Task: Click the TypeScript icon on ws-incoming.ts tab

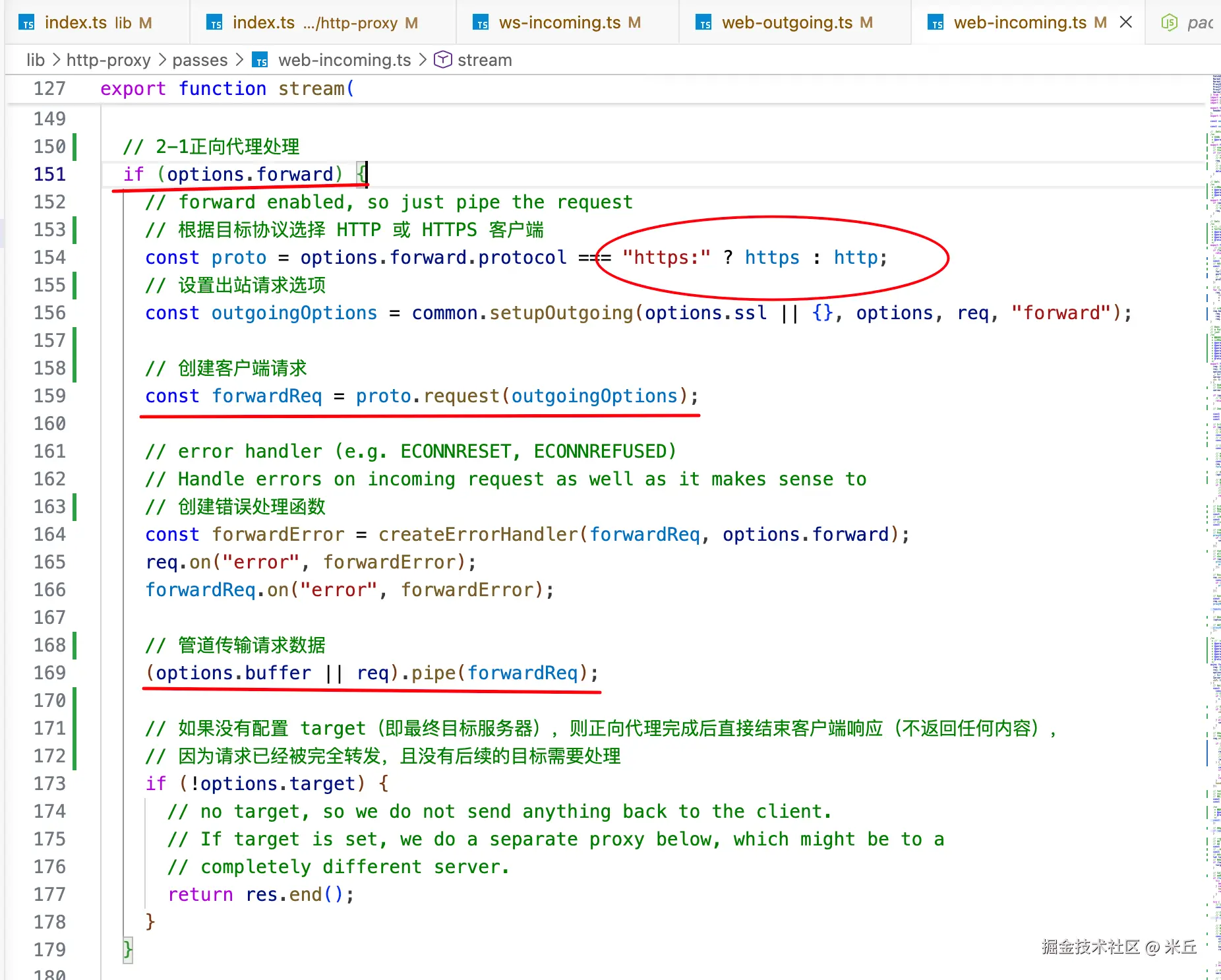Action: pyautogui.click(x=482, y=23)
